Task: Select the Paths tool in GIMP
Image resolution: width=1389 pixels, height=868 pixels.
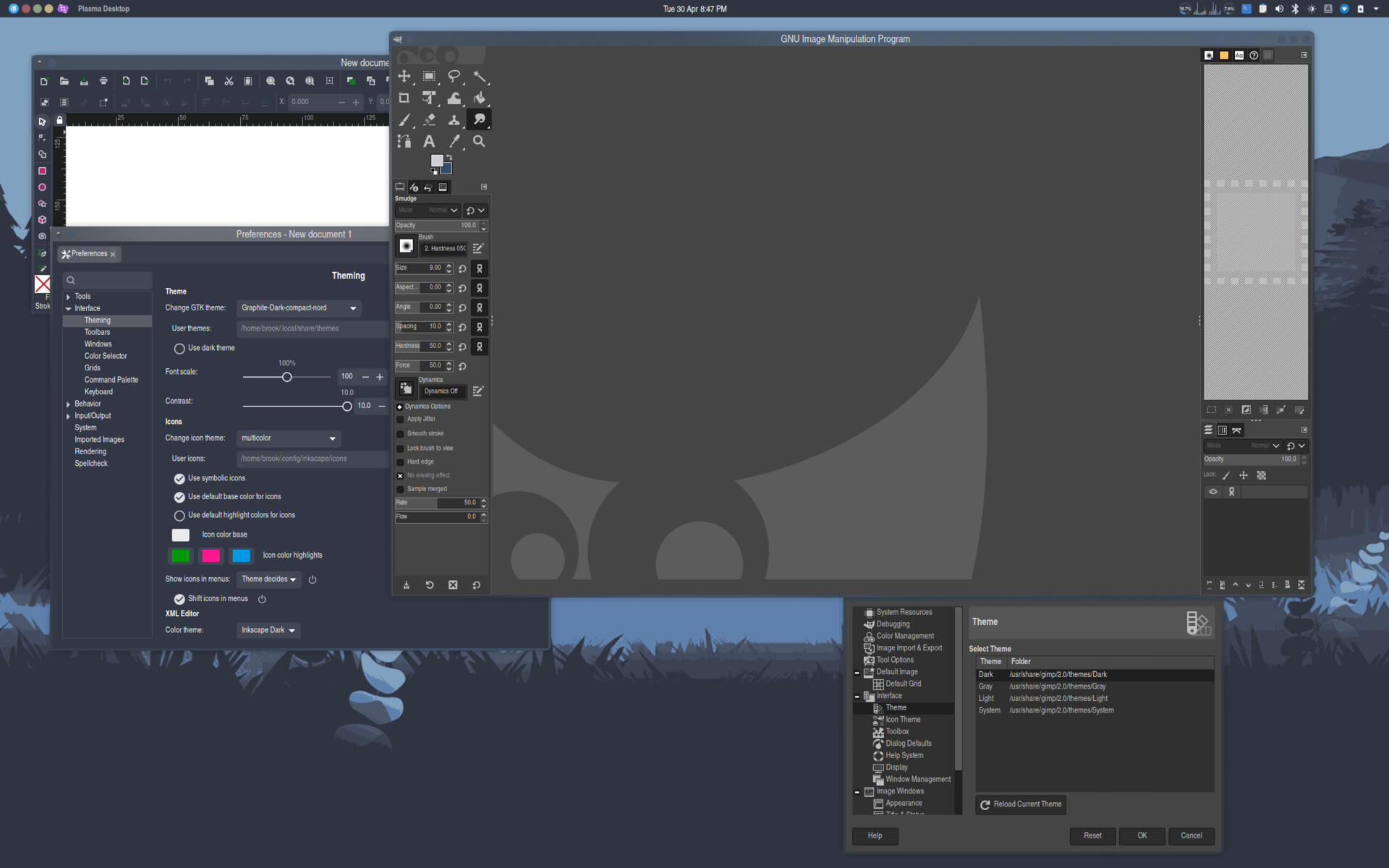Action: 404,142
